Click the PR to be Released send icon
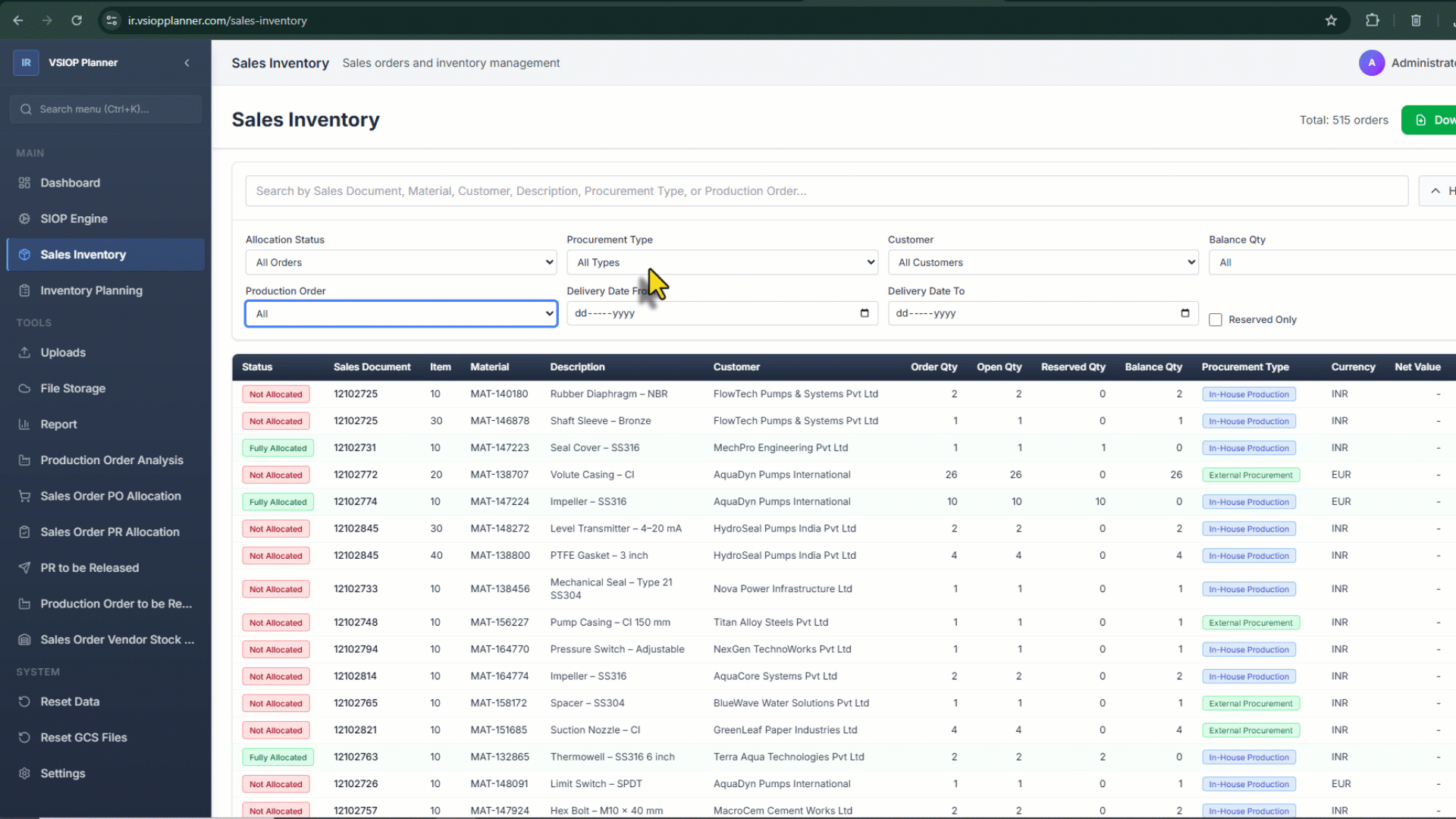The image size is (1456, 819). click(24, 568)
